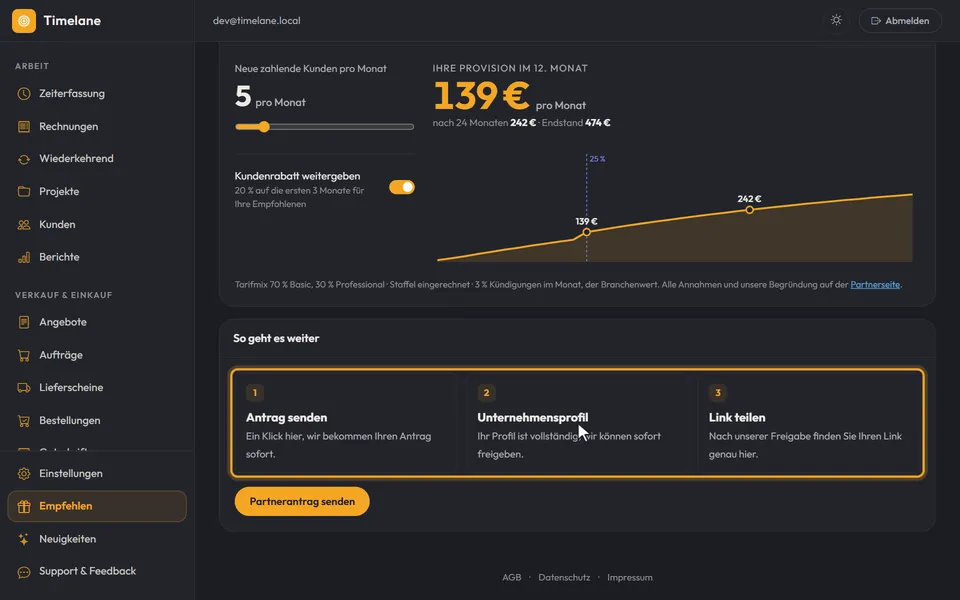
Task: Click Partnerantrag senden button
Action: 302,501
